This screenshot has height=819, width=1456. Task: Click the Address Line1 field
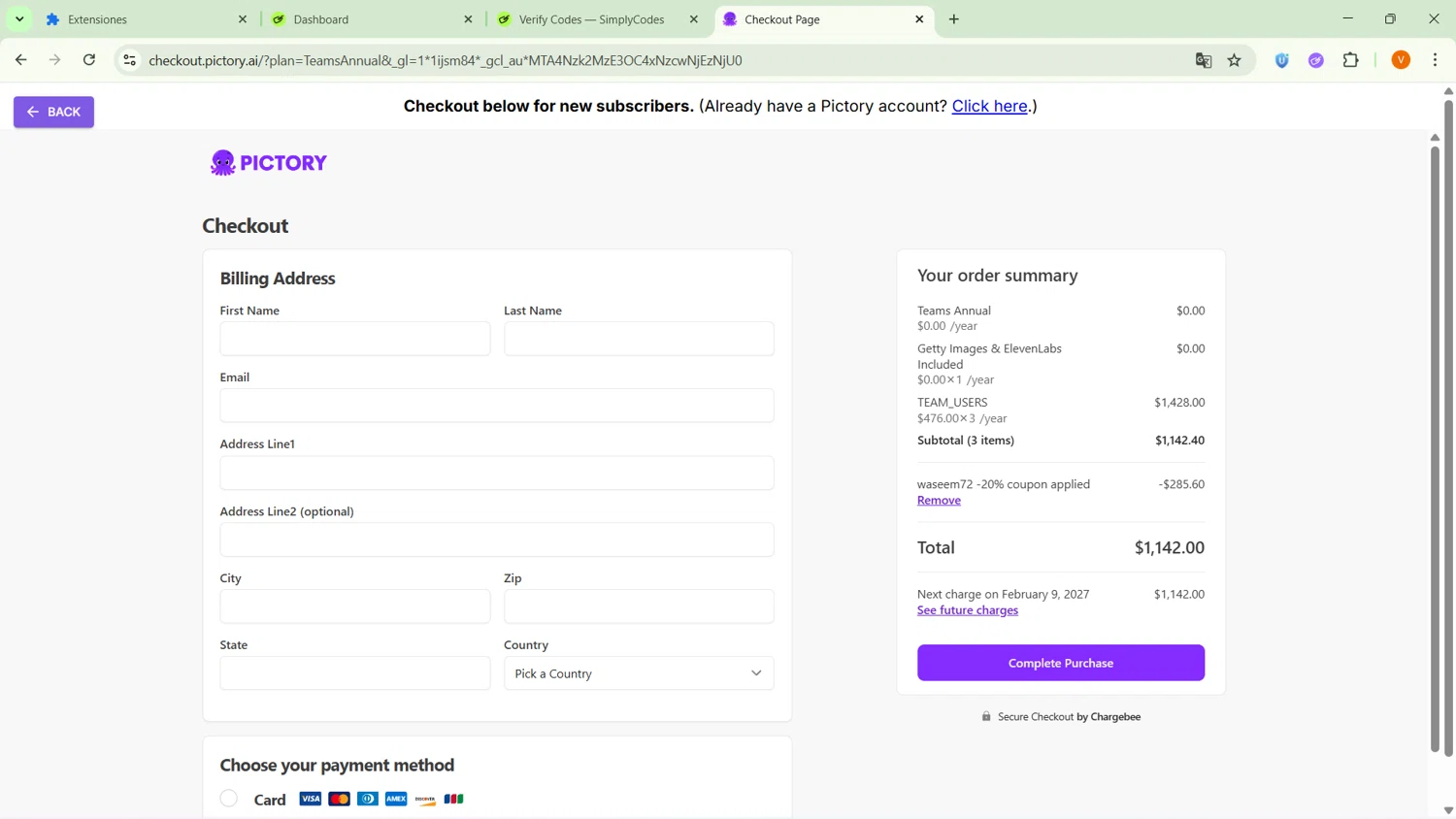coord(497,473)
